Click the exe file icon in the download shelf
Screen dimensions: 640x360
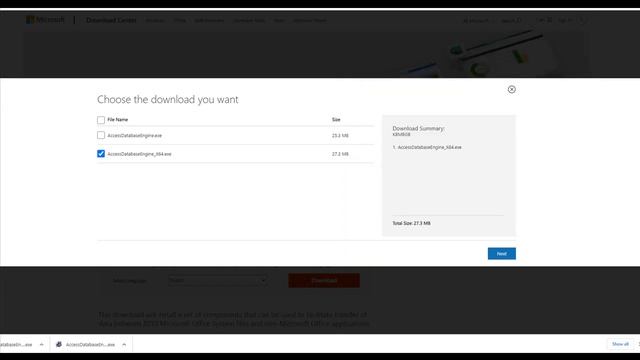pos(59,344)
